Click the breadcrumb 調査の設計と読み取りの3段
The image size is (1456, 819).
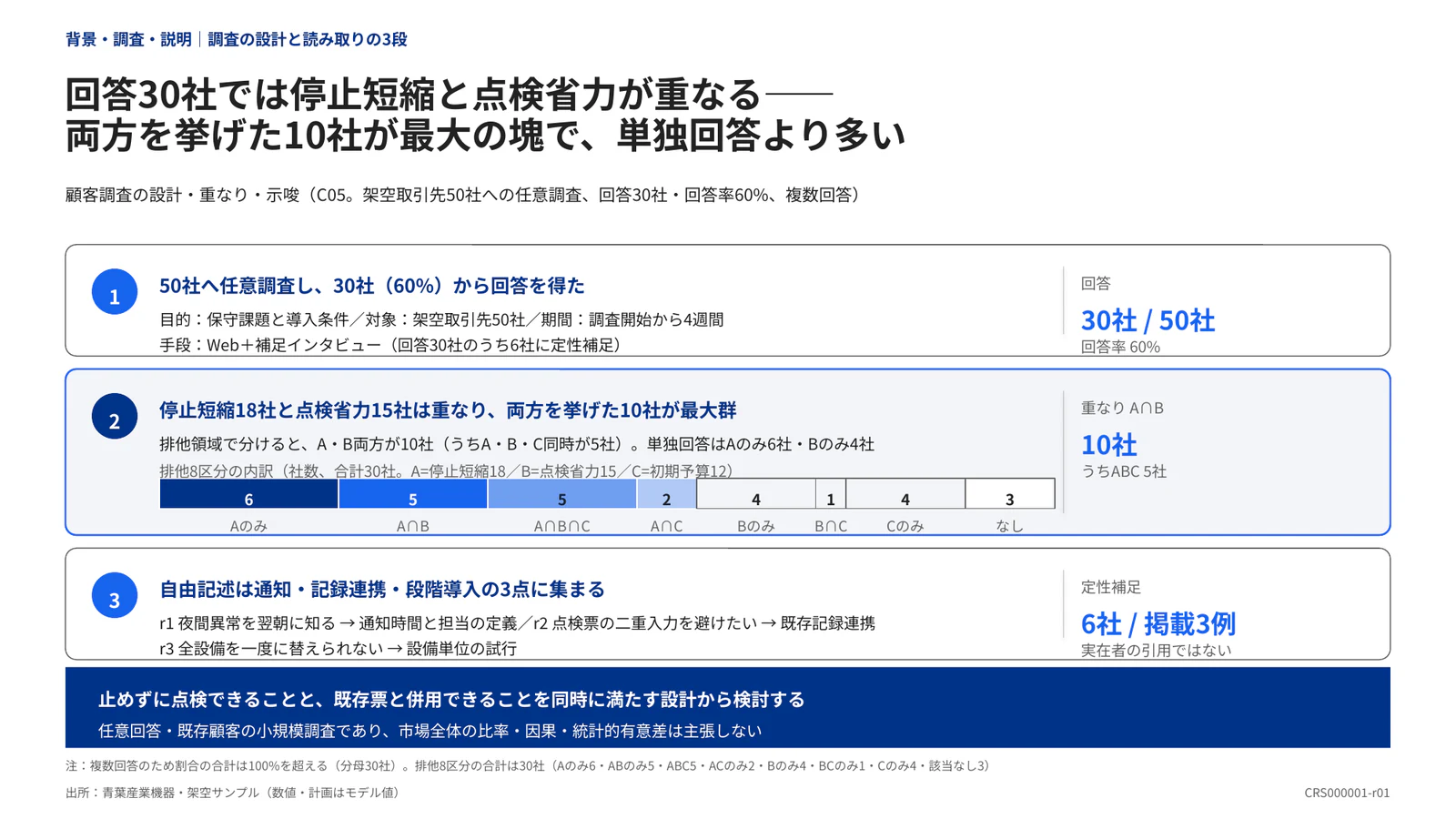308,39
